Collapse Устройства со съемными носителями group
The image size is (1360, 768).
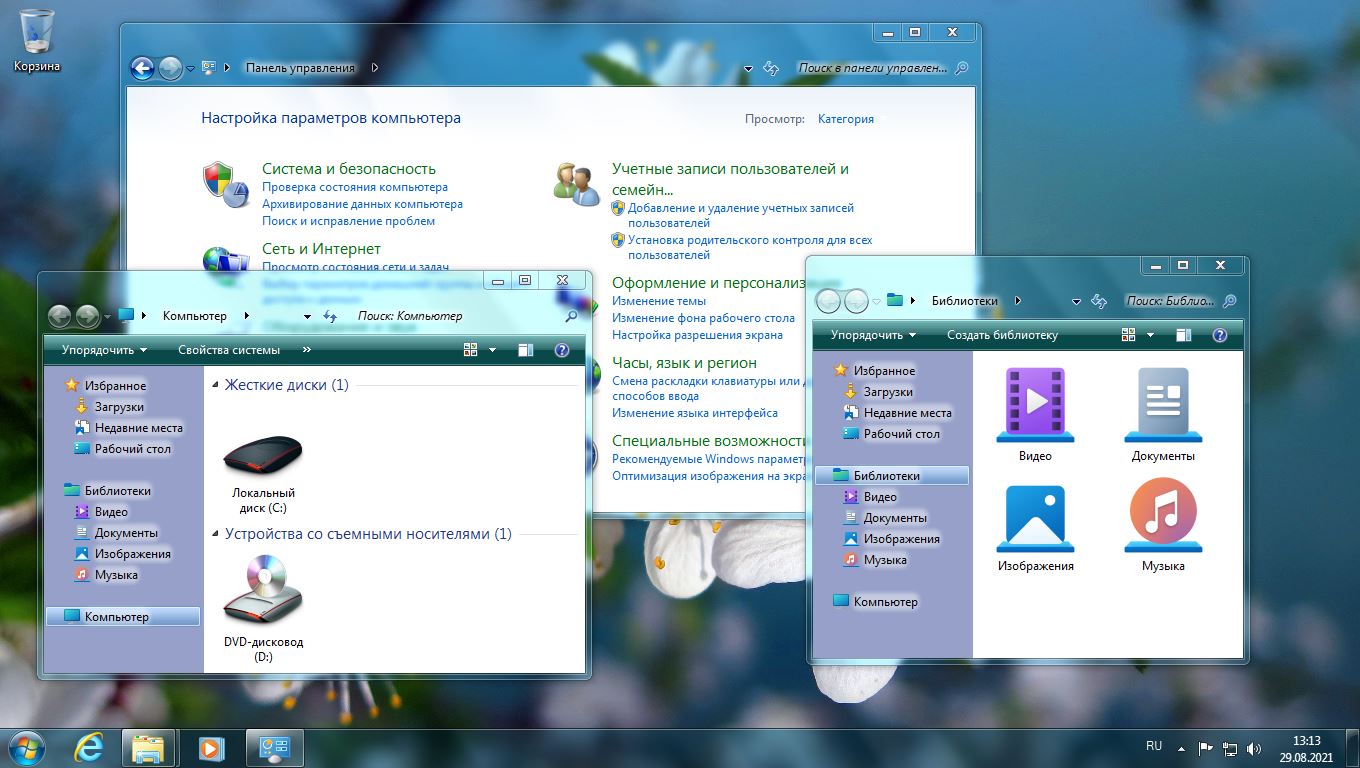click(x=215, y=535)
